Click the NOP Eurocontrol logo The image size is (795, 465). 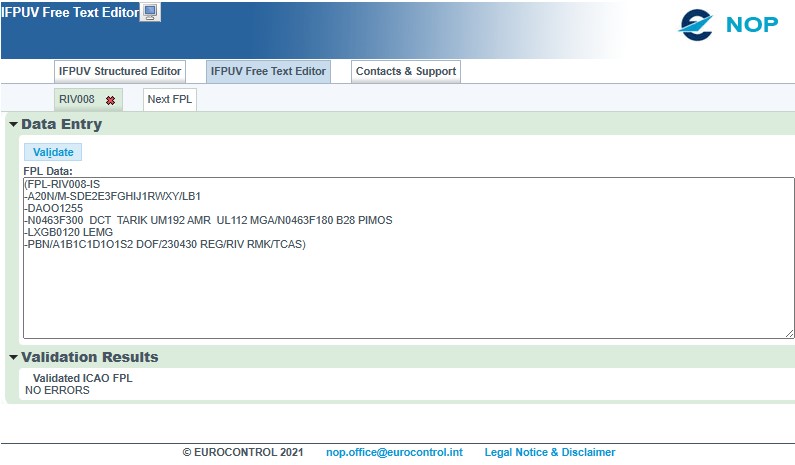pos(728,24)
